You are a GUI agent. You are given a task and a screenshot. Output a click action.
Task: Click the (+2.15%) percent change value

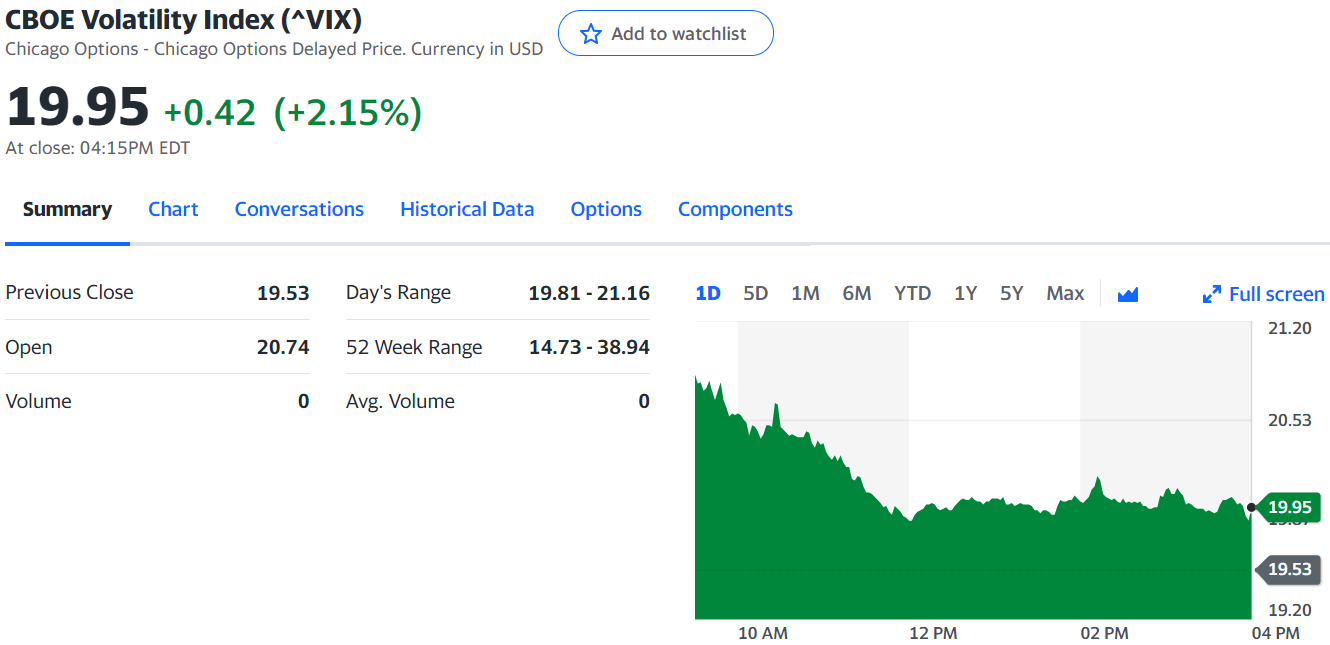[348, 112]
